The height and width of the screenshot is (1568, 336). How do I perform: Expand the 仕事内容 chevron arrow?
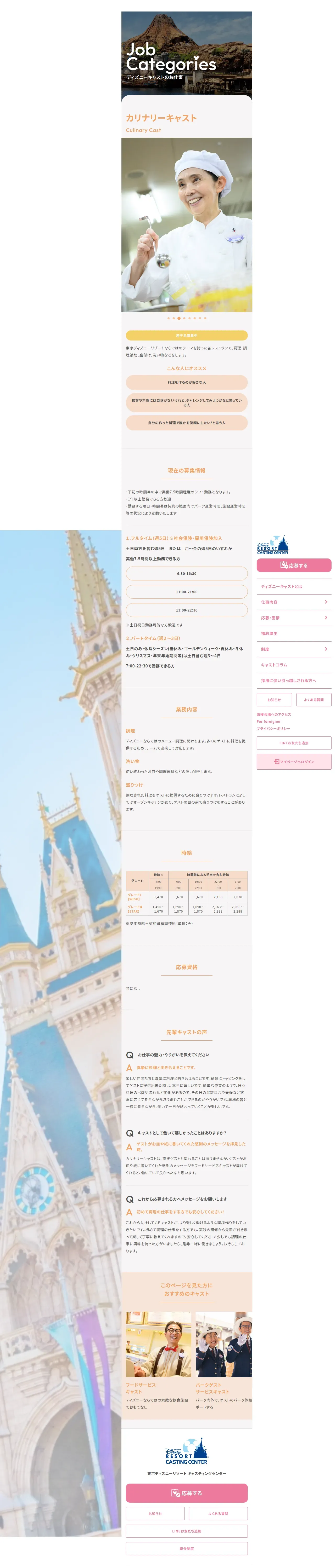pos(326,602)
